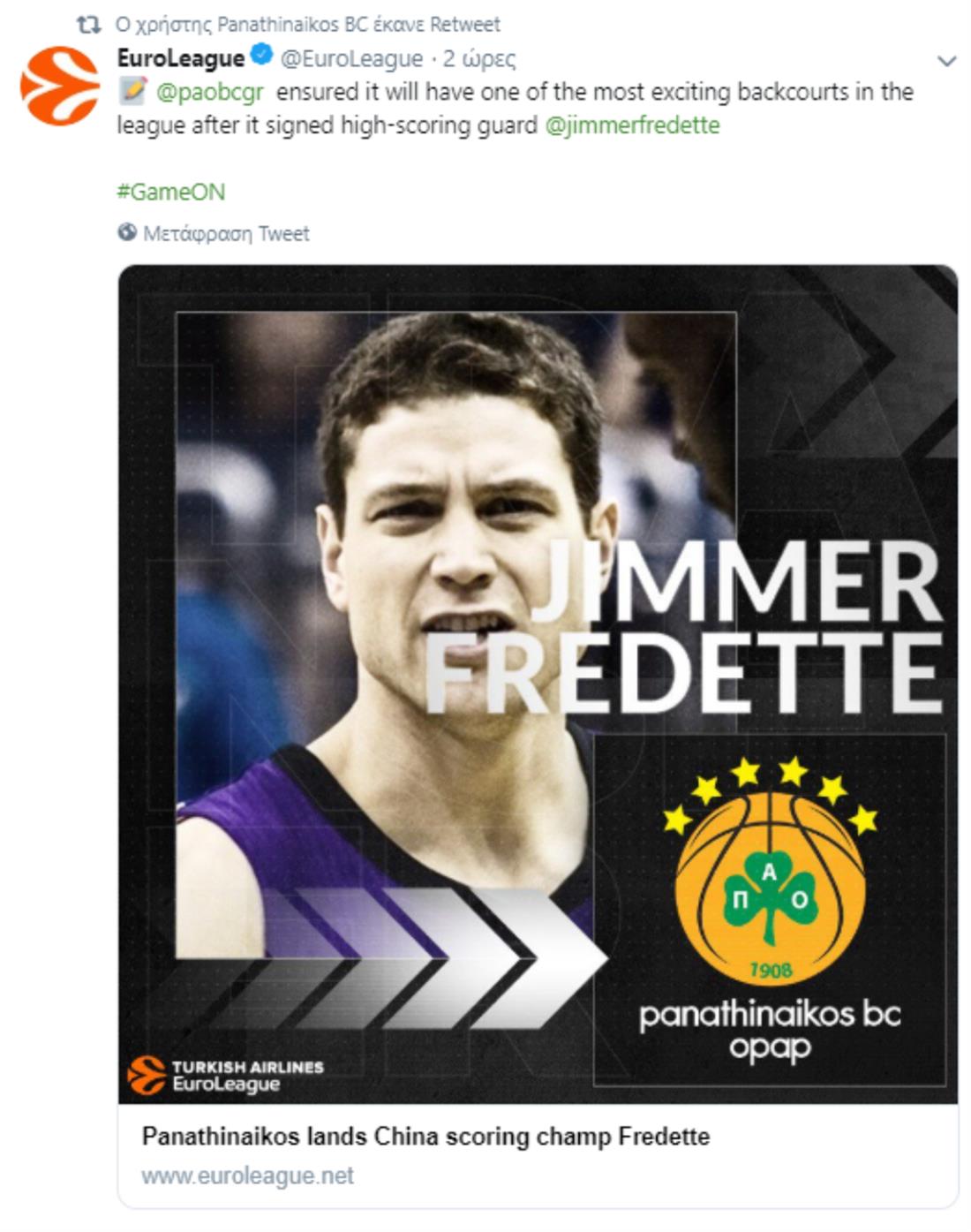Click the EuroLeague orange avatar logo
This screenshot has height=1232, width=971.
pos(59,86)
